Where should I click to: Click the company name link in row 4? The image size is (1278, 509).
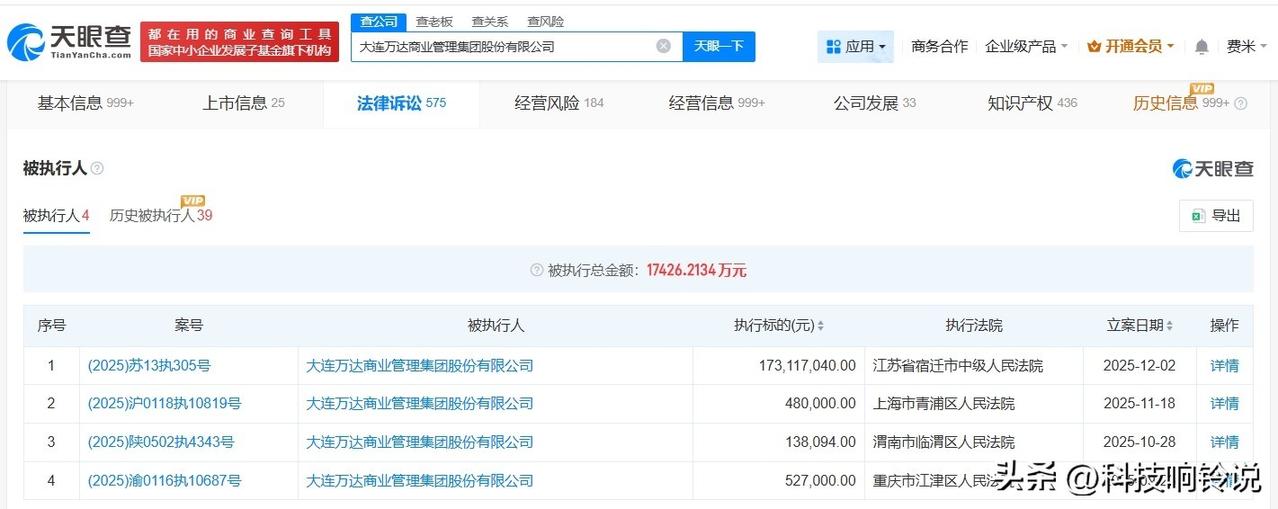[420, 480]
